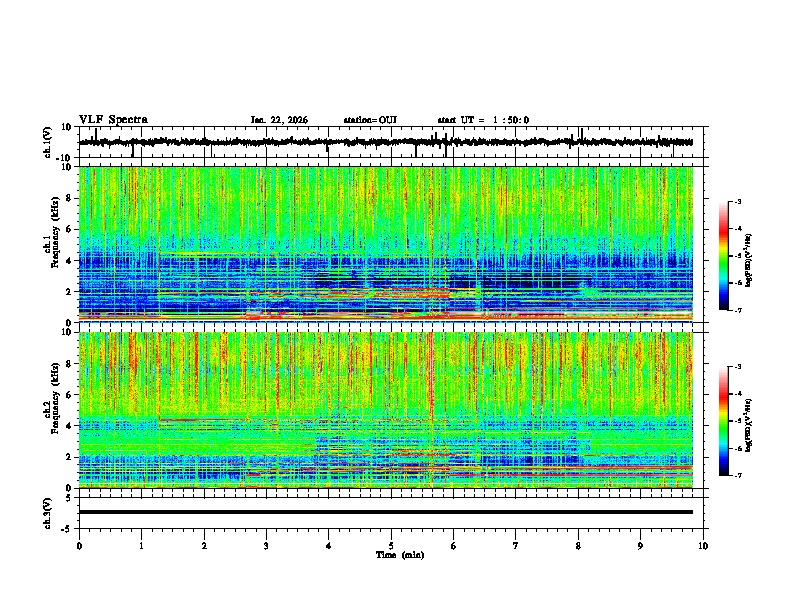Click the "6" kHz tick on ch.1 frequency axis

(x=69, y=229)
